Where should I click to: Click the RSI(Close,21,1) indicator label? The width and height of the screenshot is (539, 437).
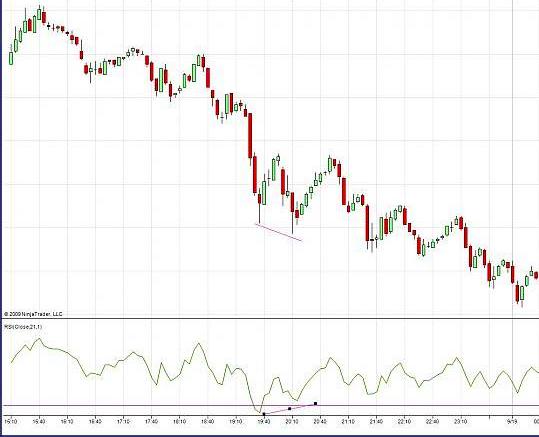coord(23,327)
